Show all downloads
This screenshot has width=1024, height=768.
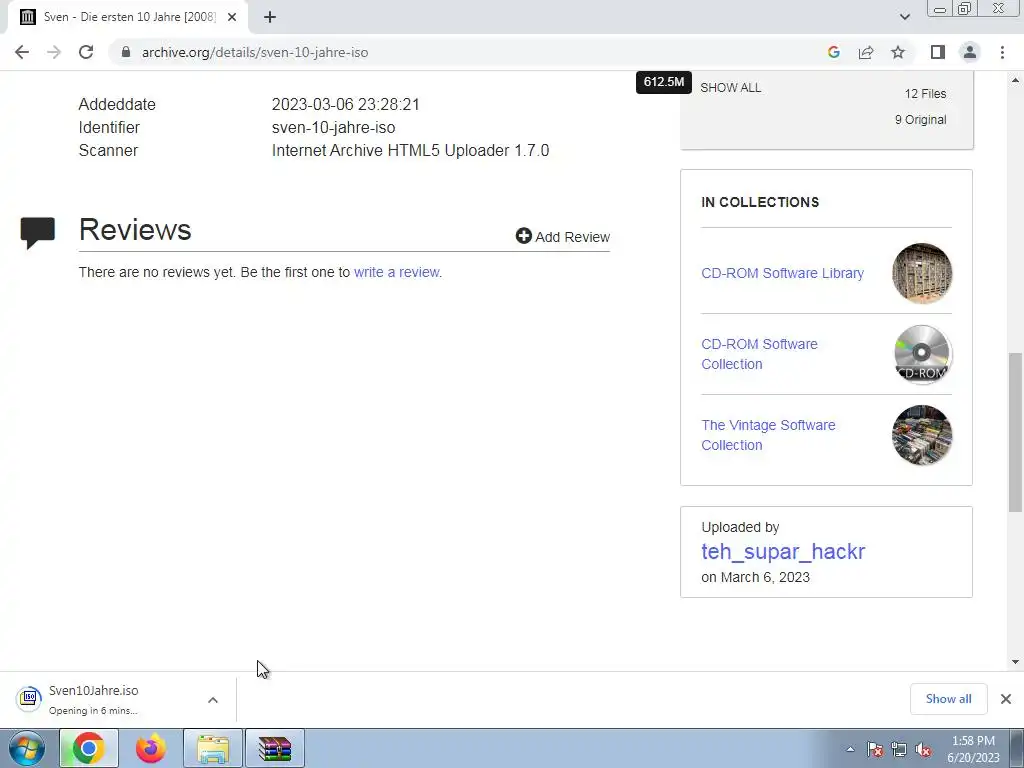click(x=948, y=699)
